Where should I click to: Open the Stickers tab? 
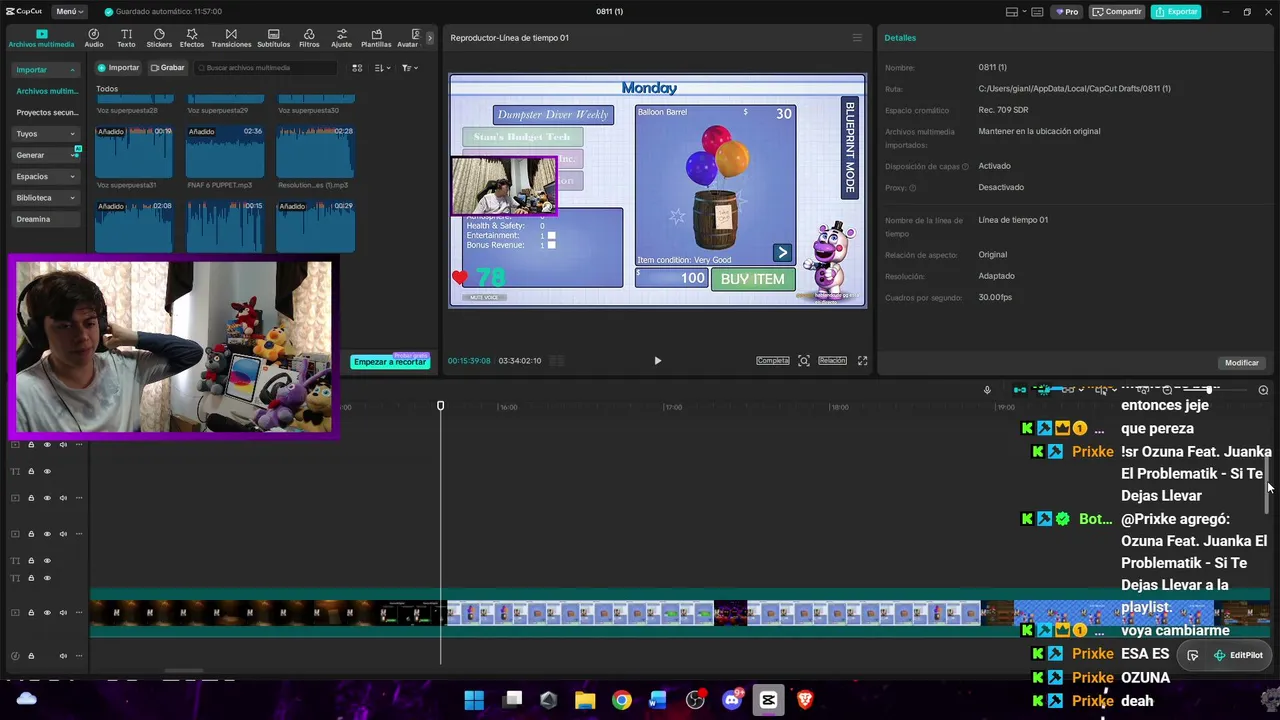click(x=159, y=38)
